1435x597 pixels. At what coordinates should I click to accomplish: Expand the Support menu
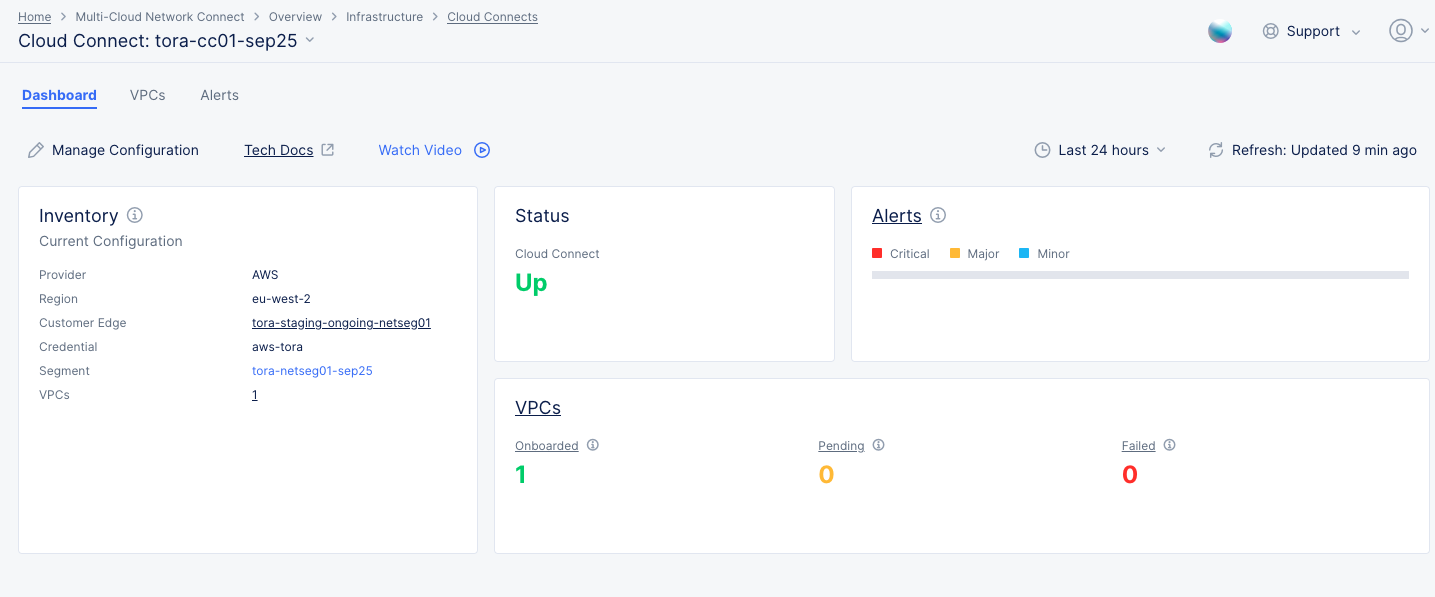[x=1312, y=31]
